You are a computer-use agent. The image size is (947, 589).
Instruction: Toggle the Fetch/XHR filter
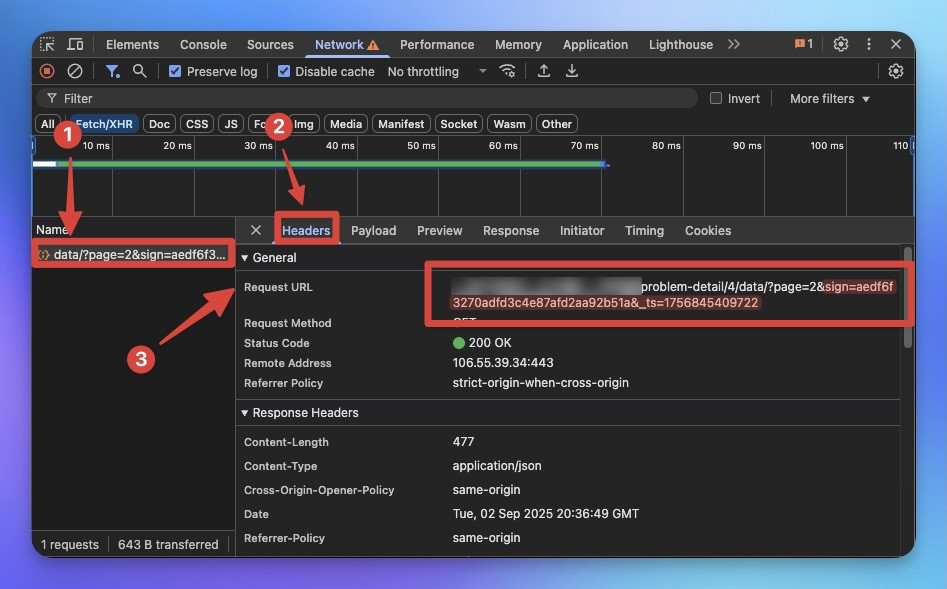[104, 124]
